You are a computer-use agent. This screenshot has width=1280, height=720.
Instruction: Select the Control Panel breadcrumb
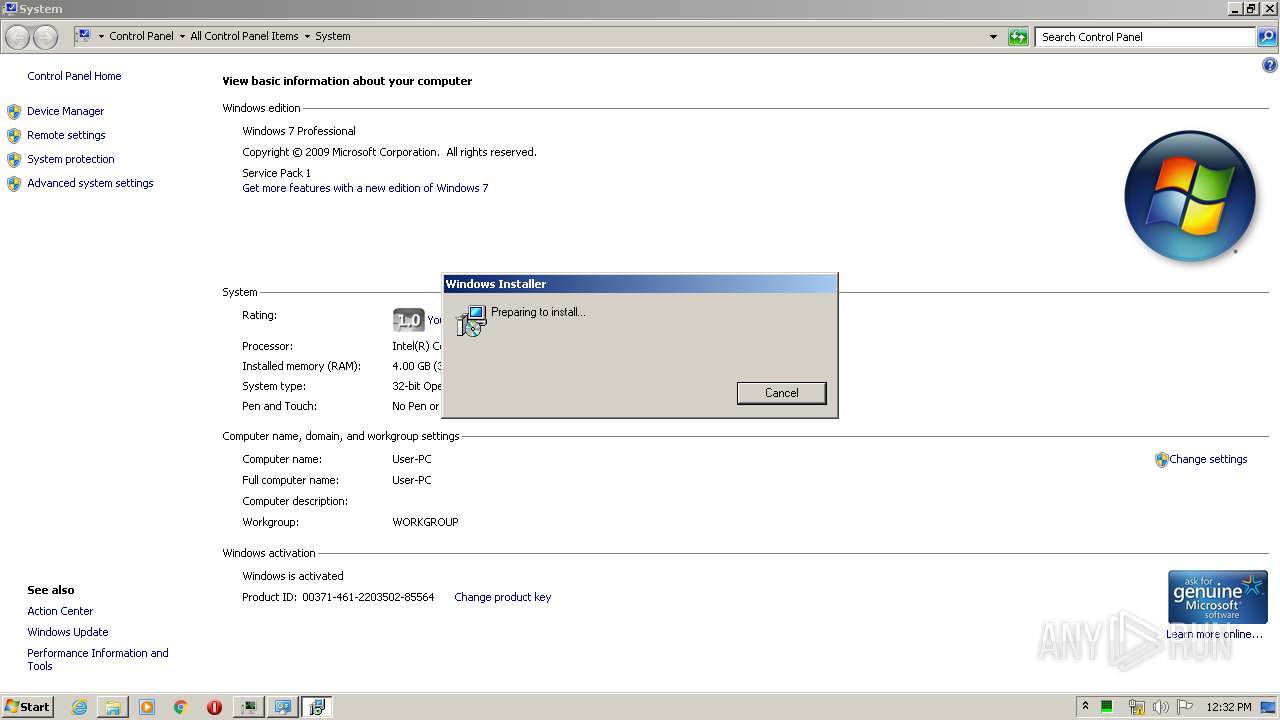[141, 36]
